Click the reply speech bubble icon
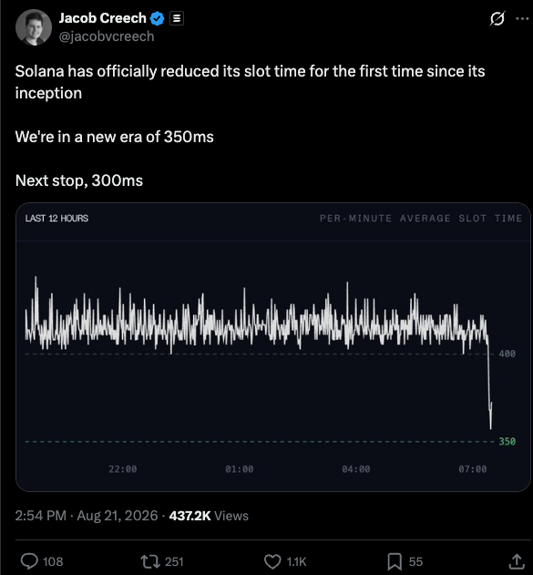This screenshot has width=533, height=575. click(29, 561)
